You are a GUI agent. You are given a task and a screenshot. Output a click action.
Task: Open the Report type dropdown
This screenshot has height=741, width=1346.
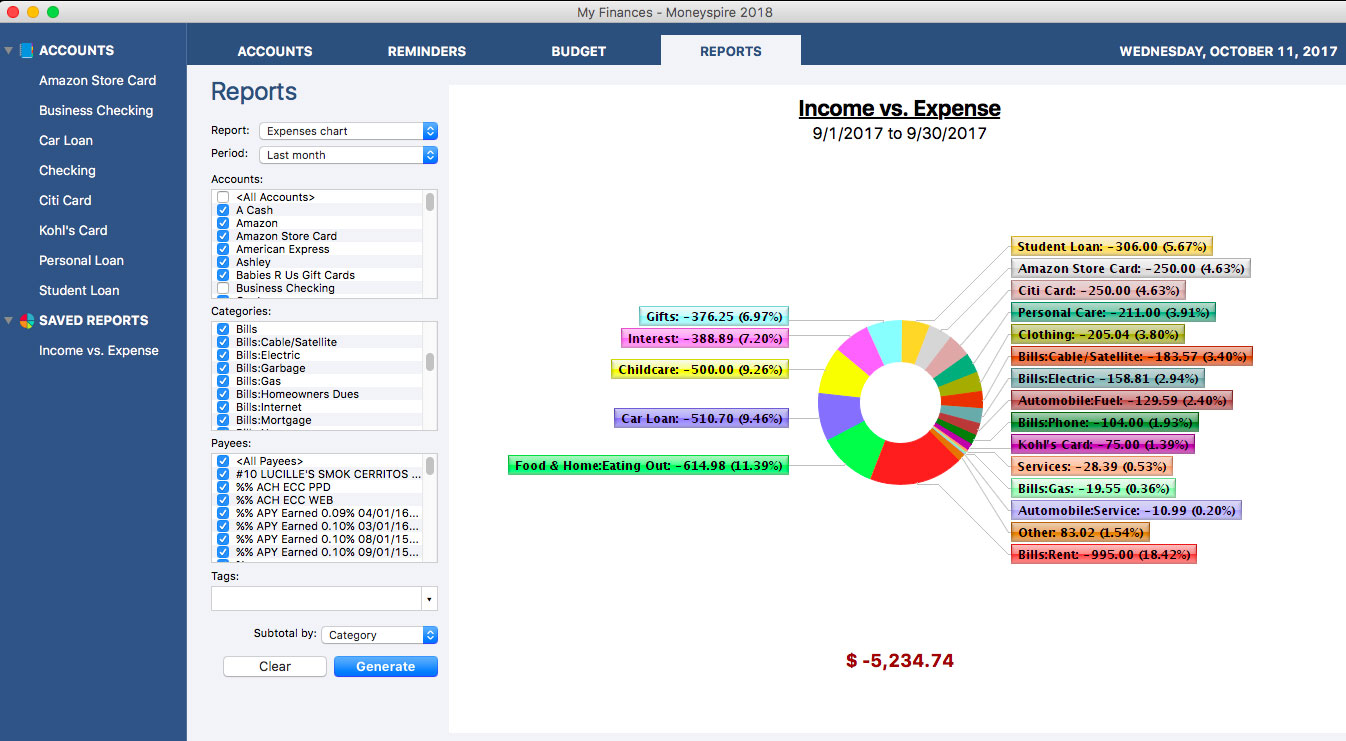coord(348,131)
